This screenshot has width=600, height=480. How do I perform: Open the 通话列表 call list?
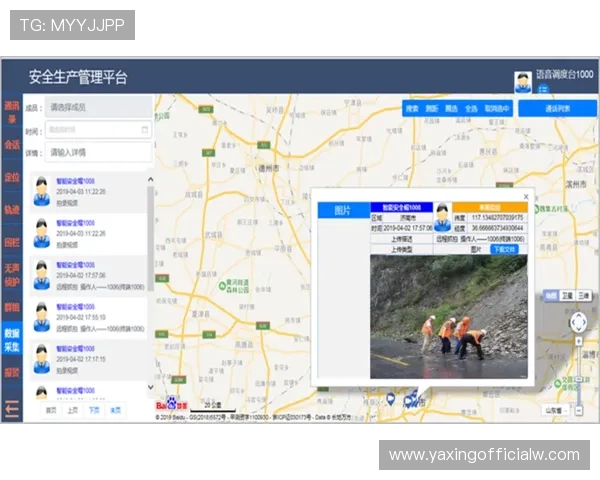pyautogui.click(x=558, y=109)
